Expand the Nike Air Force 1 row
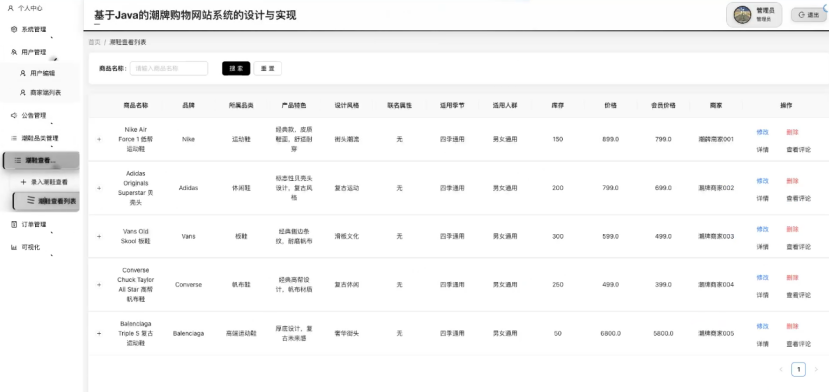The height and width of the screenshot is (392, 829). pos(99,139)
